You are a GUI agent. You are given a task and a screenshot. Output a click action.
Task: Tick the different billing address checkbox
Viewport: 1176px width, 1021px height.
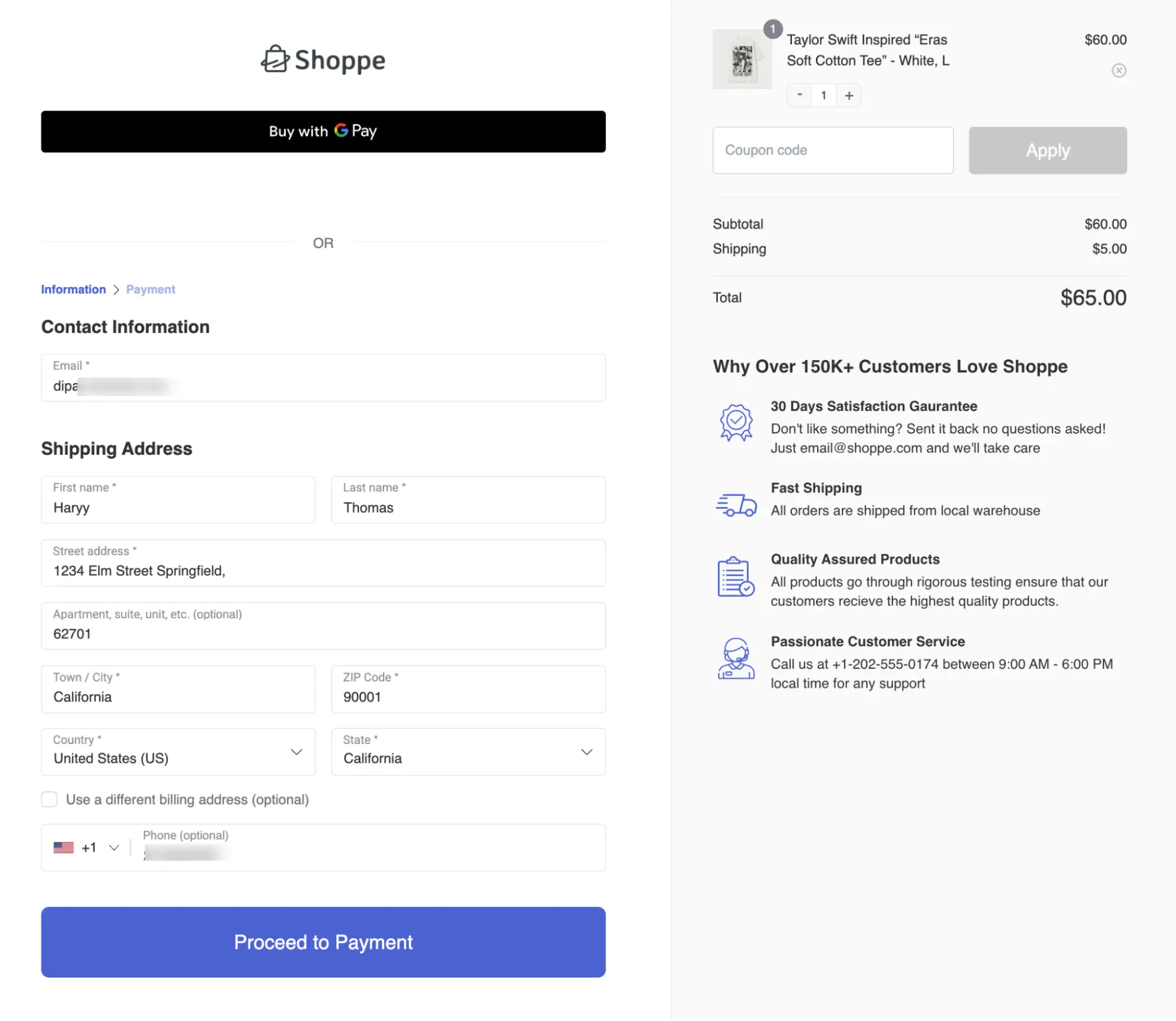[49, 799]
